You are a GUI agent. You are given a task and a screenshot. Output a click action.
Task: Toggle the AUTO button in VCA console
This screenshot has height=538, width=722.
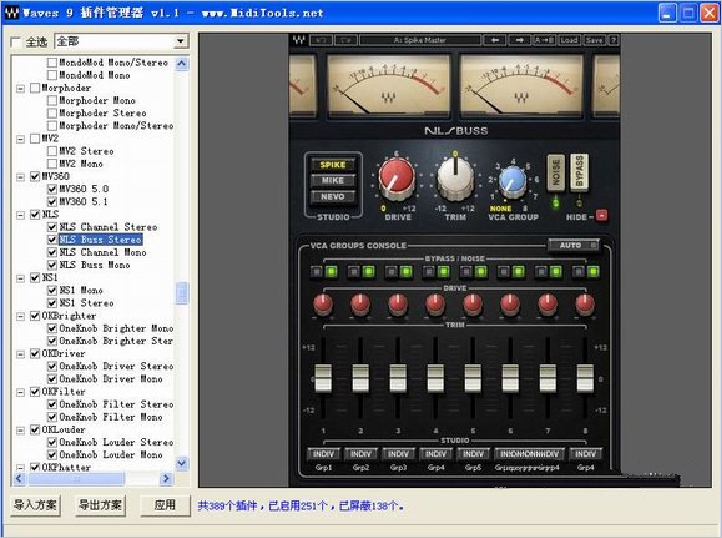pos(574,245)
